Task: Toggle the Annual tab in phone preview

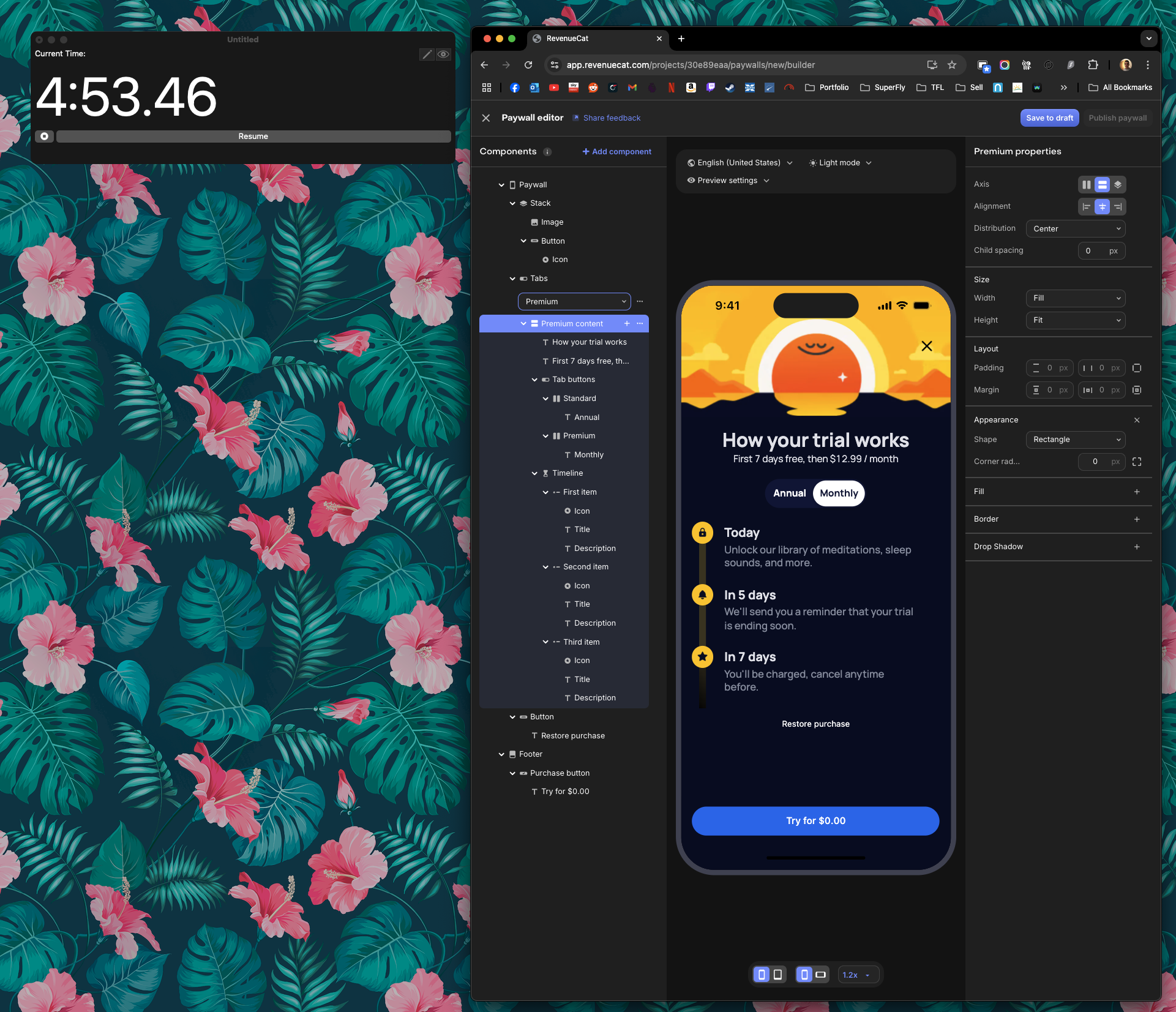Action: [x=789, y=493]
